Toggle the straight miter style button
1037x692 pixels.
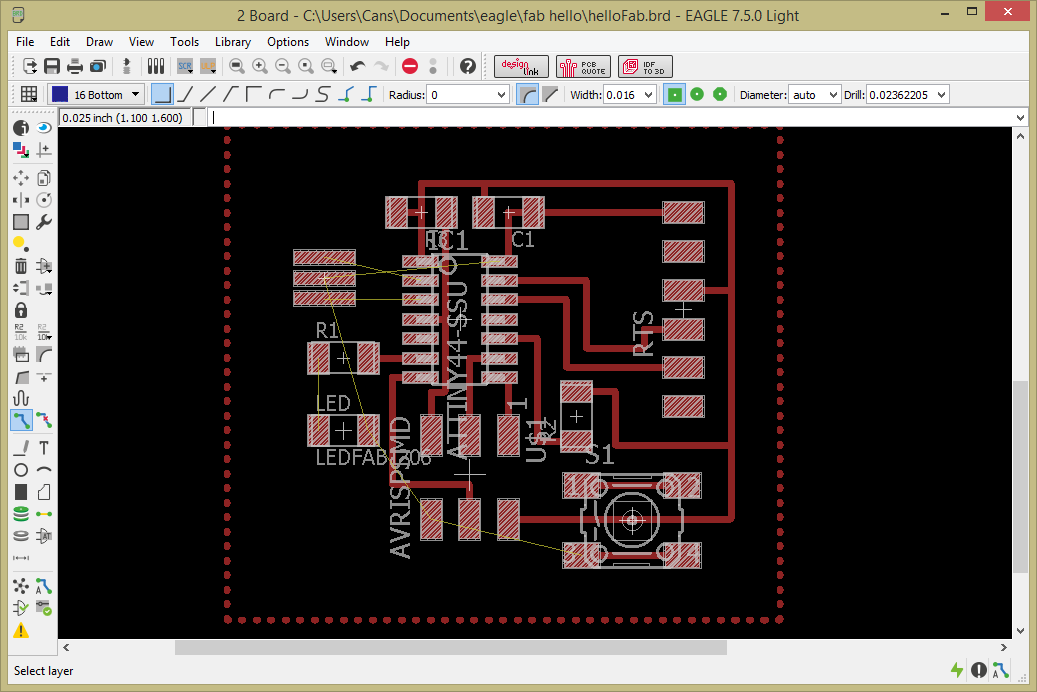[550, 94]
